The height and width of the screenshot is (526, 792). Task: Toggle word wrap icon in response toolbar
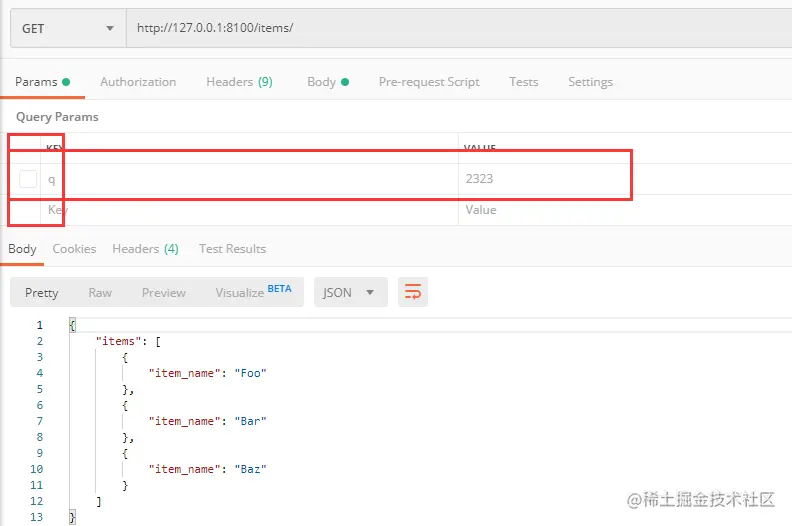pyautogui.click(x=413, y=292)
